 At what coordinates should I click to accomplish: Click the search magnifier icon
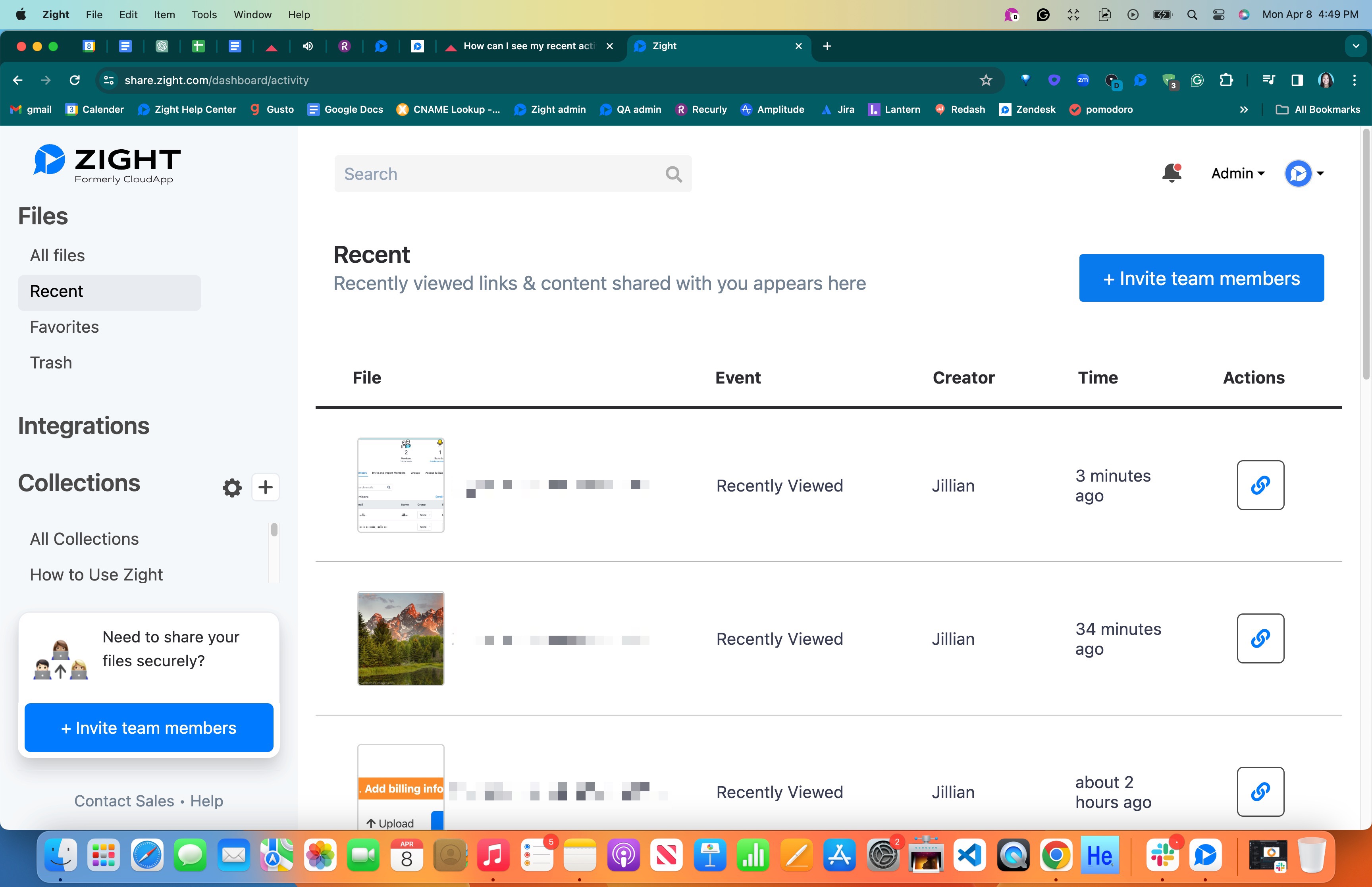[x=673, y=174]
